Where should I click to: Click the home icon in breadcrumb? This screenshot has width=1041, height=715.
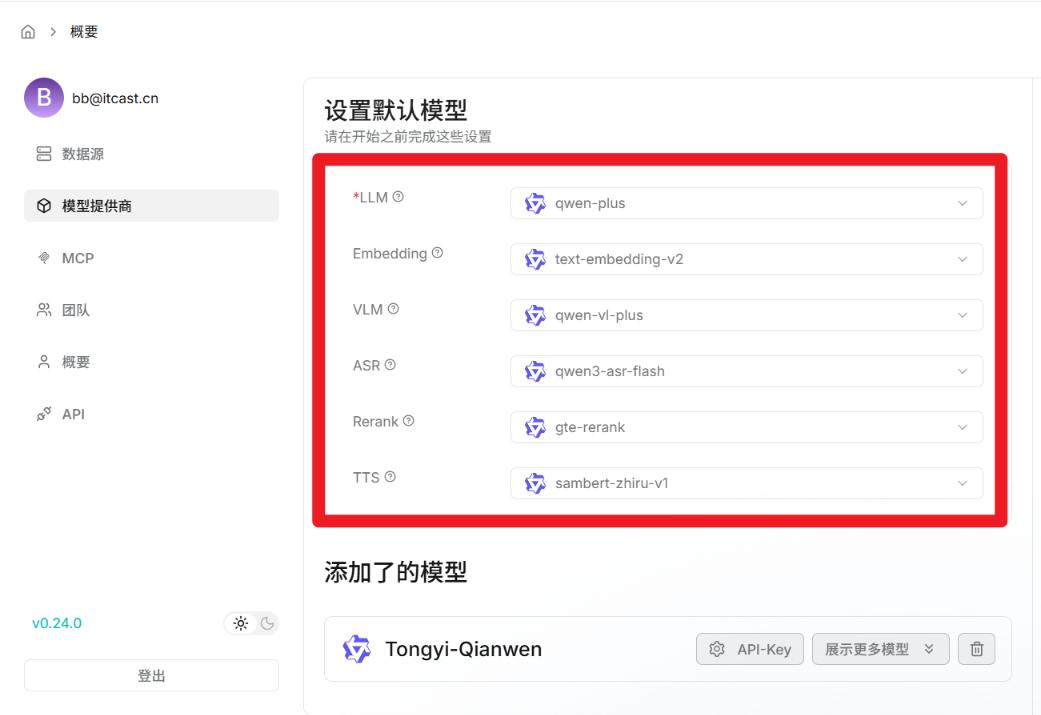[28, 32]
